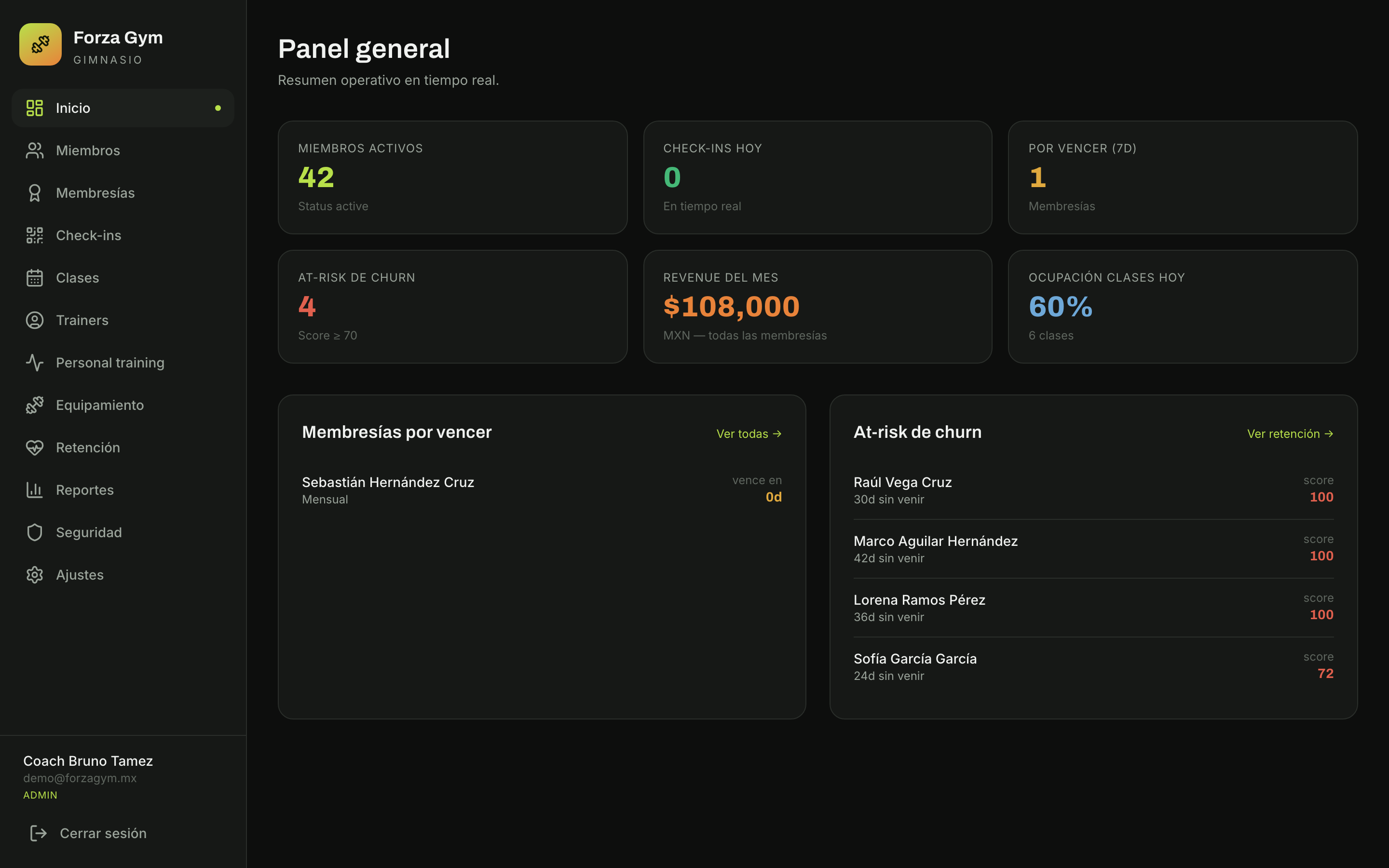Click the Revenue del mes card
This screenshot has height=868, width=1389.
[817, 307]
